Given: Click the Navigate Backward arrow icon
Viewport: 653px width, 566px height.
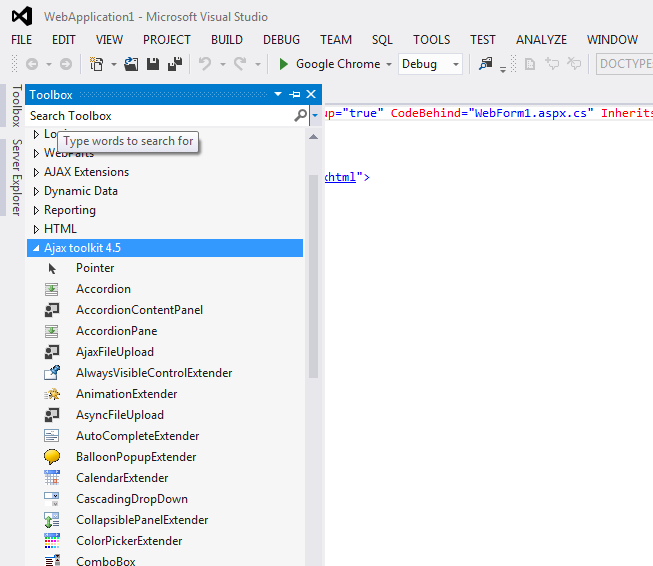Looking at the screenshot, I should (32, 64).
